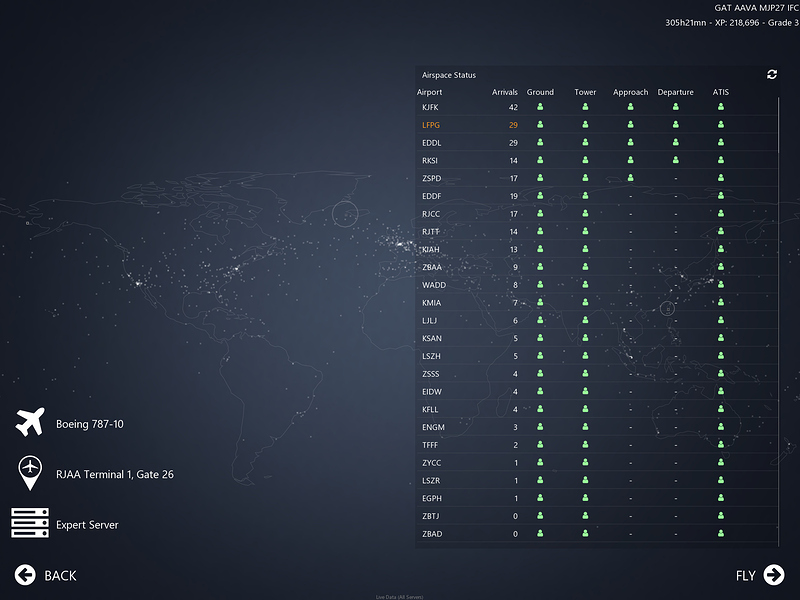The height and width of the screenshot is (600, 800).
Task: Select the RKSI airport name
Action: (430, 161)
